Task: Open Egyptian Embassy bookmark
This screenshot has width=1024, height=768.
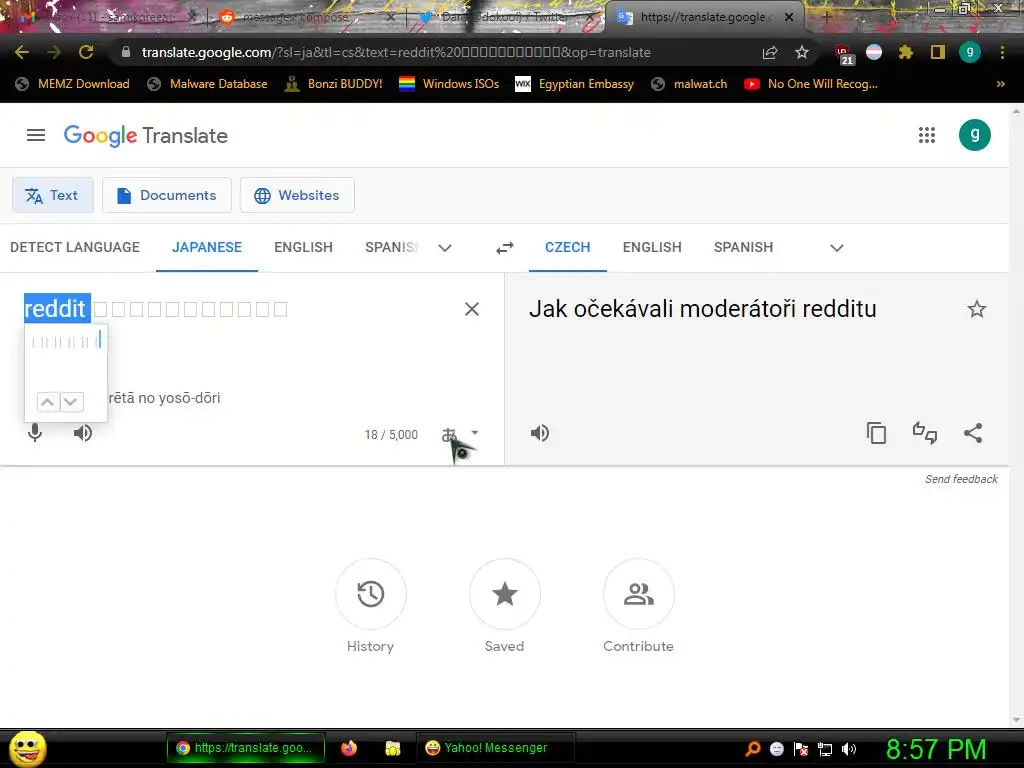Action: coord(575,84)
